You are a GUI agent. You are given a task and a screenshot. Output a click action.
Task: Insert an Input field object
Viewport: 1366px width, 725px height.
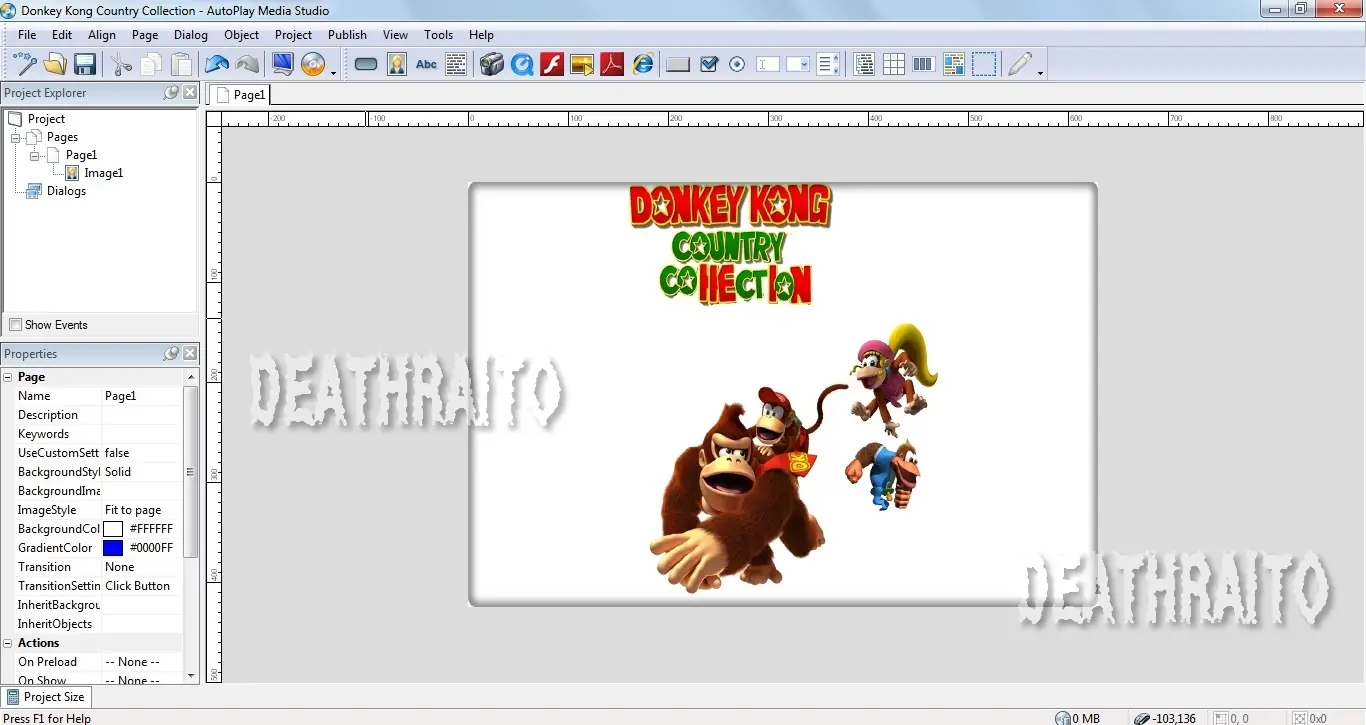click(768, 65)
